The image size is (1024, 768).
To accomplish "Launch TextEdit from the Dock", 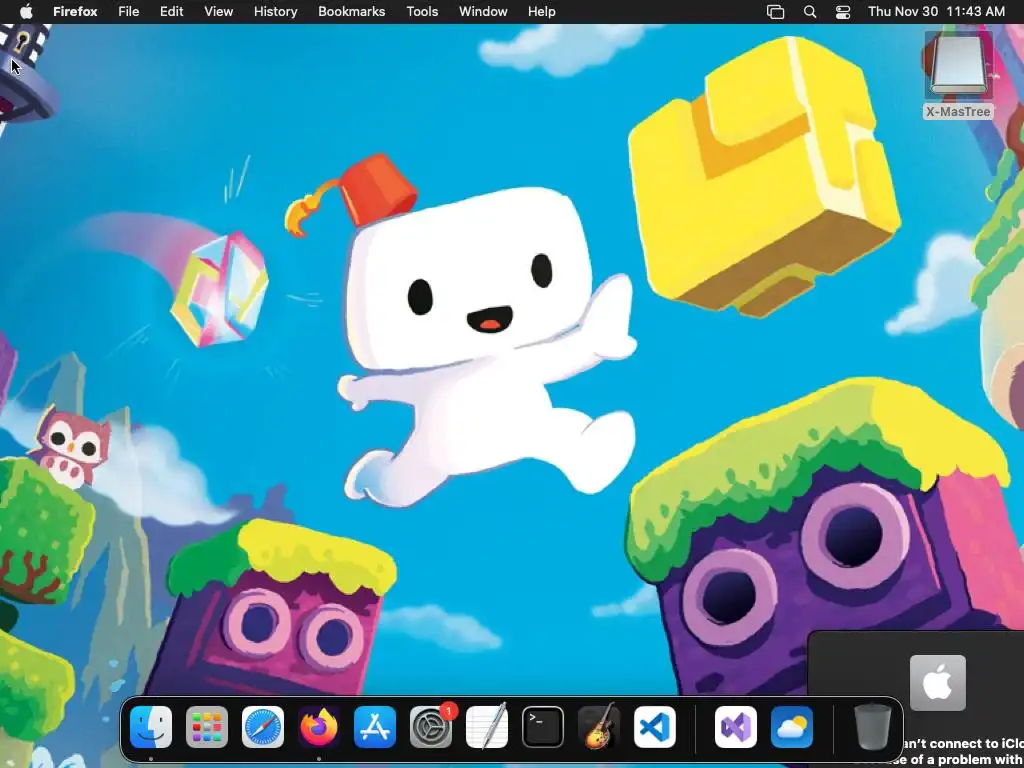I will tap(487, 727).
